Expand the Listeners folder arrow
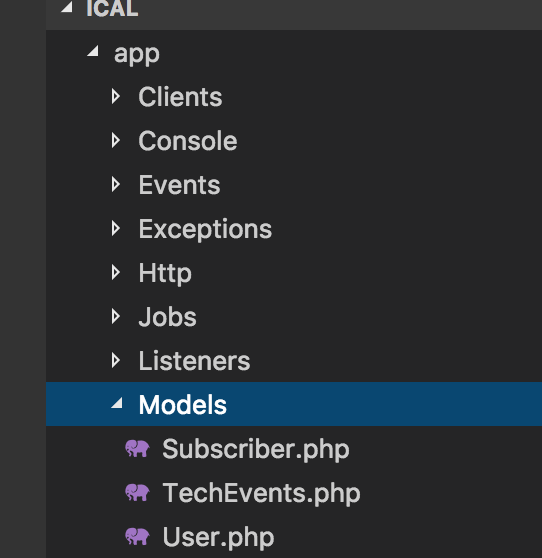 tap(115, 360)
